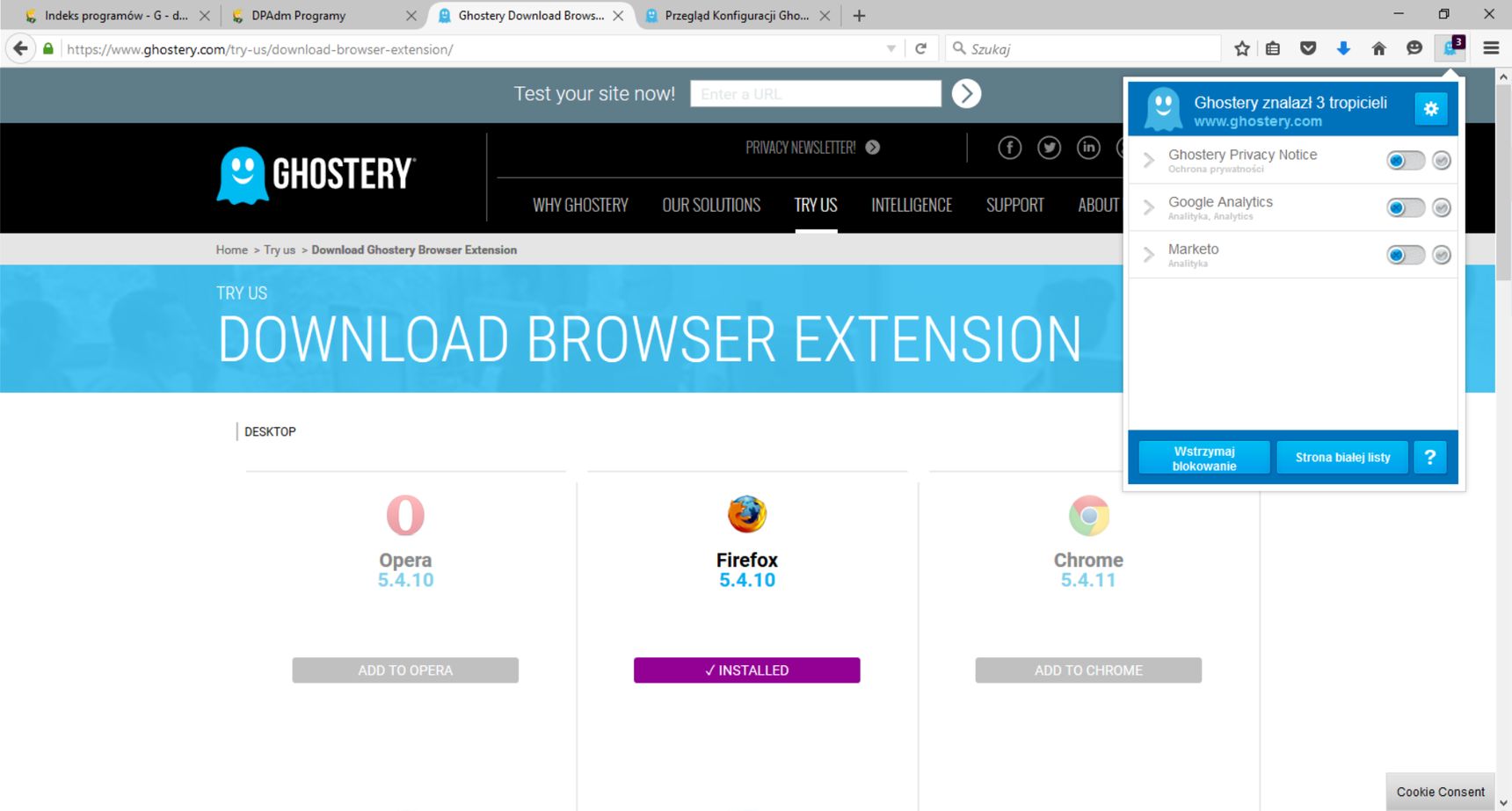Click the green padlock site identity icon
This screenshot has width=1512, height=811.
[x=48, y=49]
